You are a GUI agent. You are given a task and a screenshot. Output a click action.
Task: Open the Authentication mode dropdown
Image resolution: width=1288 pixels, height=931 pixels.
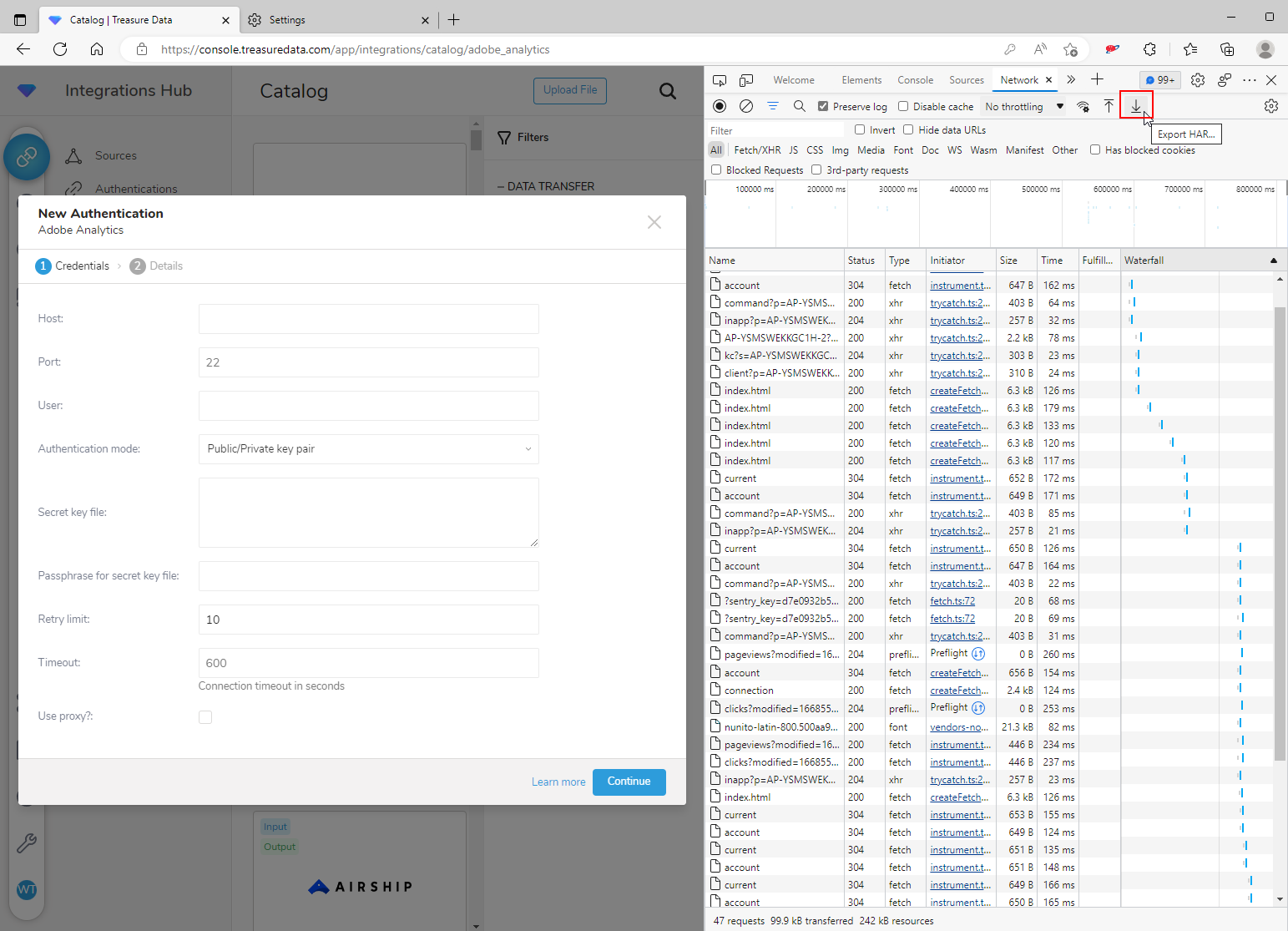(x=368, y=449)
